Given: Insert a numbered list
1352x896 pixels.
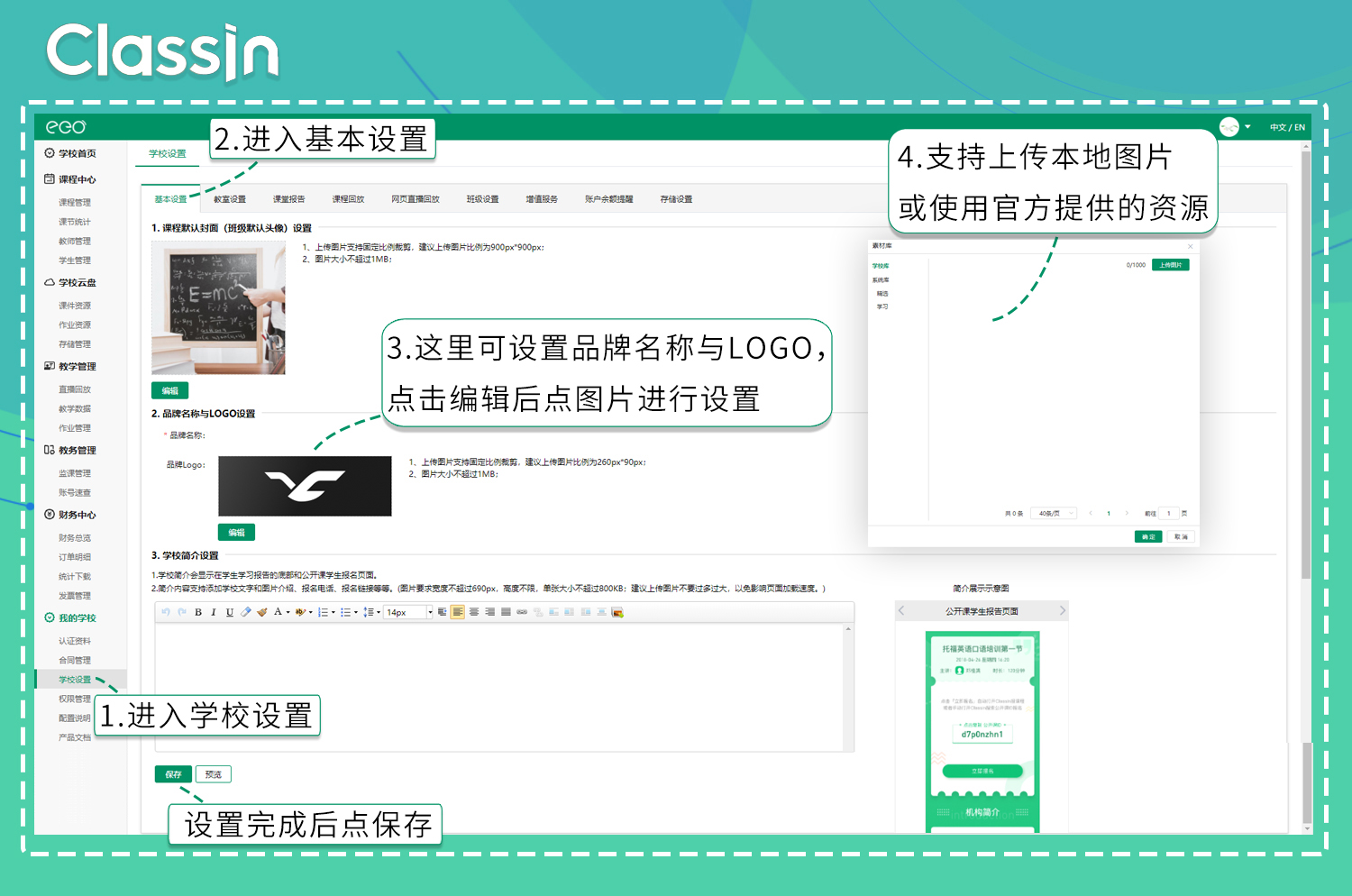Looking at the screenshot, I should pyautogui.click(x=323, y=612).
